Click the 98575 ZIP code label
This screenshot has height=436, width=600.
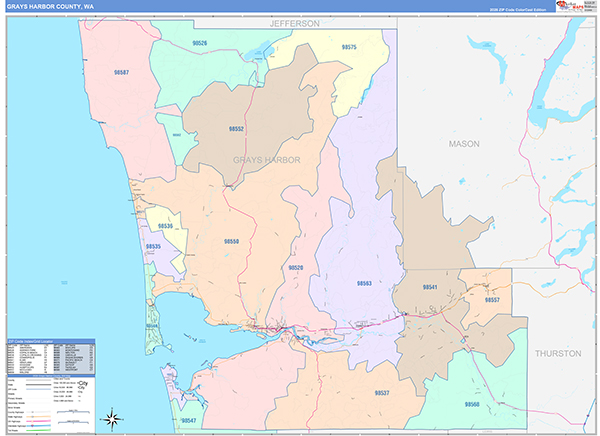tap(349, 47)
